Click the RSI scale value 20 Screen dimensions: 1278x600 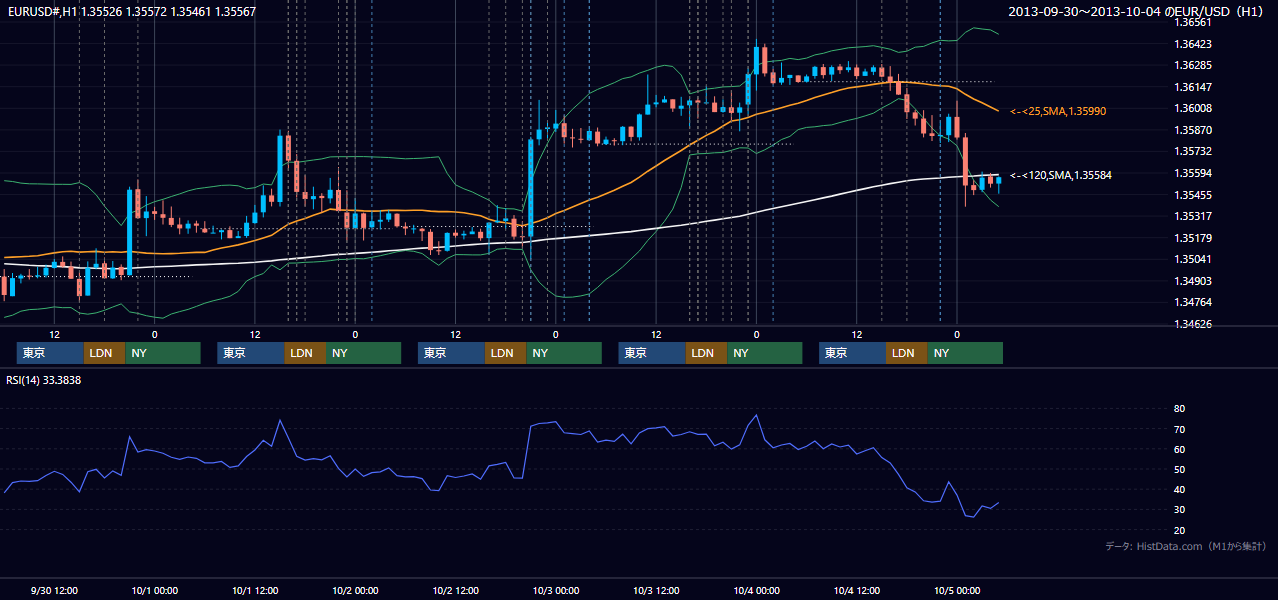tap(1179, 530)
